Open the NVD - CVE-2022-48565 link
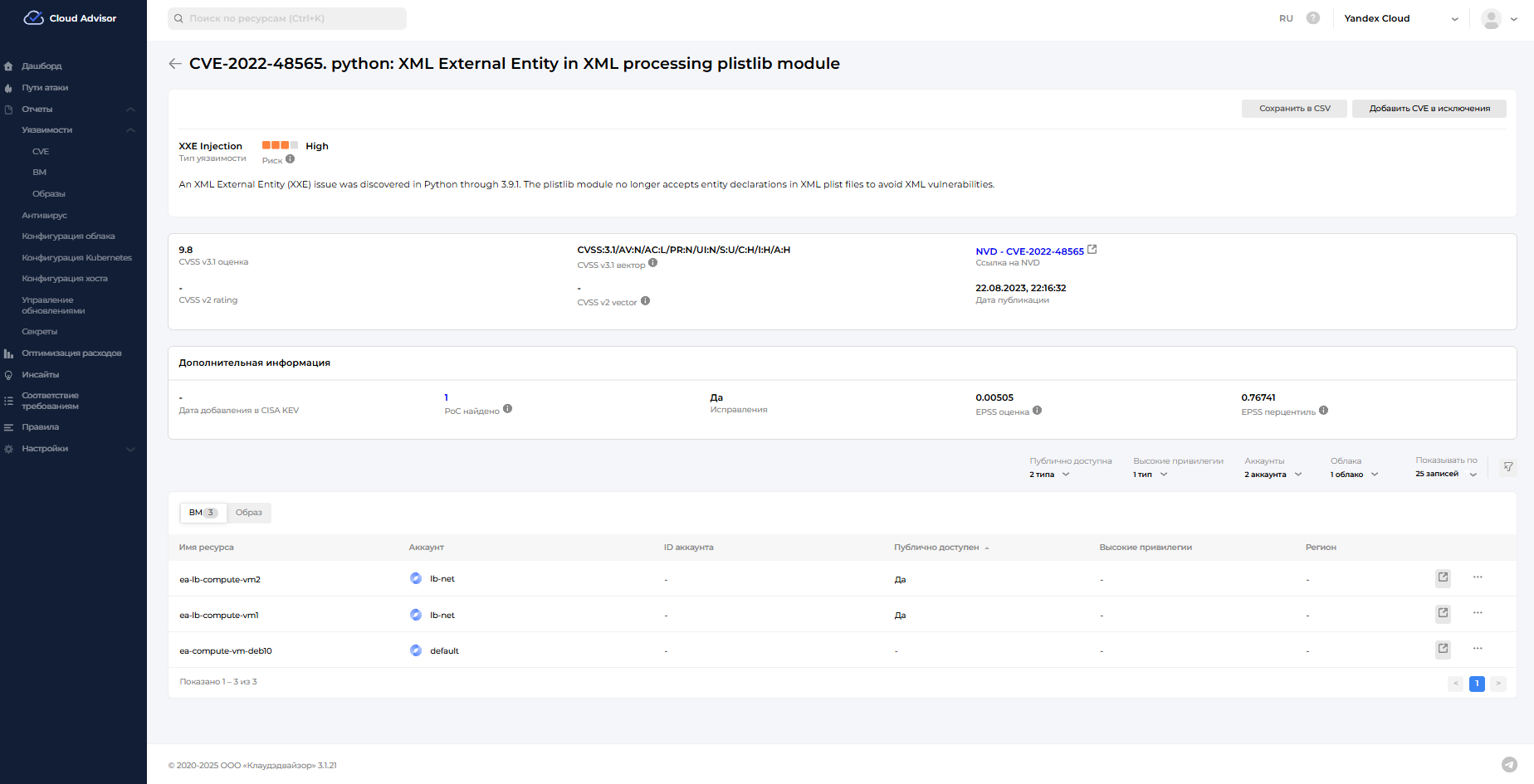The height and width of the screenshot is (784, 1534). pos(1029,251)
